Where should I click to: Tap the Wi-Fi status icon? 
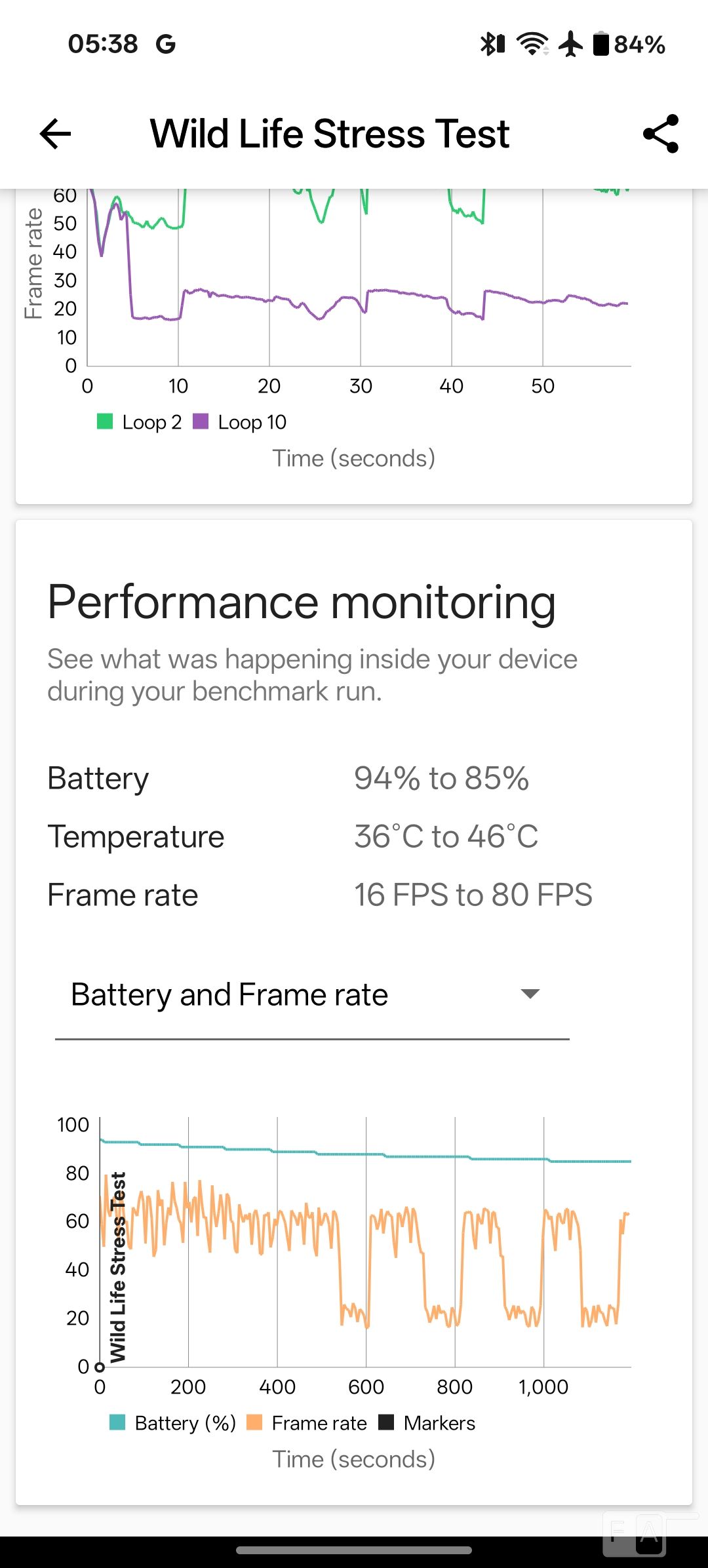tap(532, 45)
